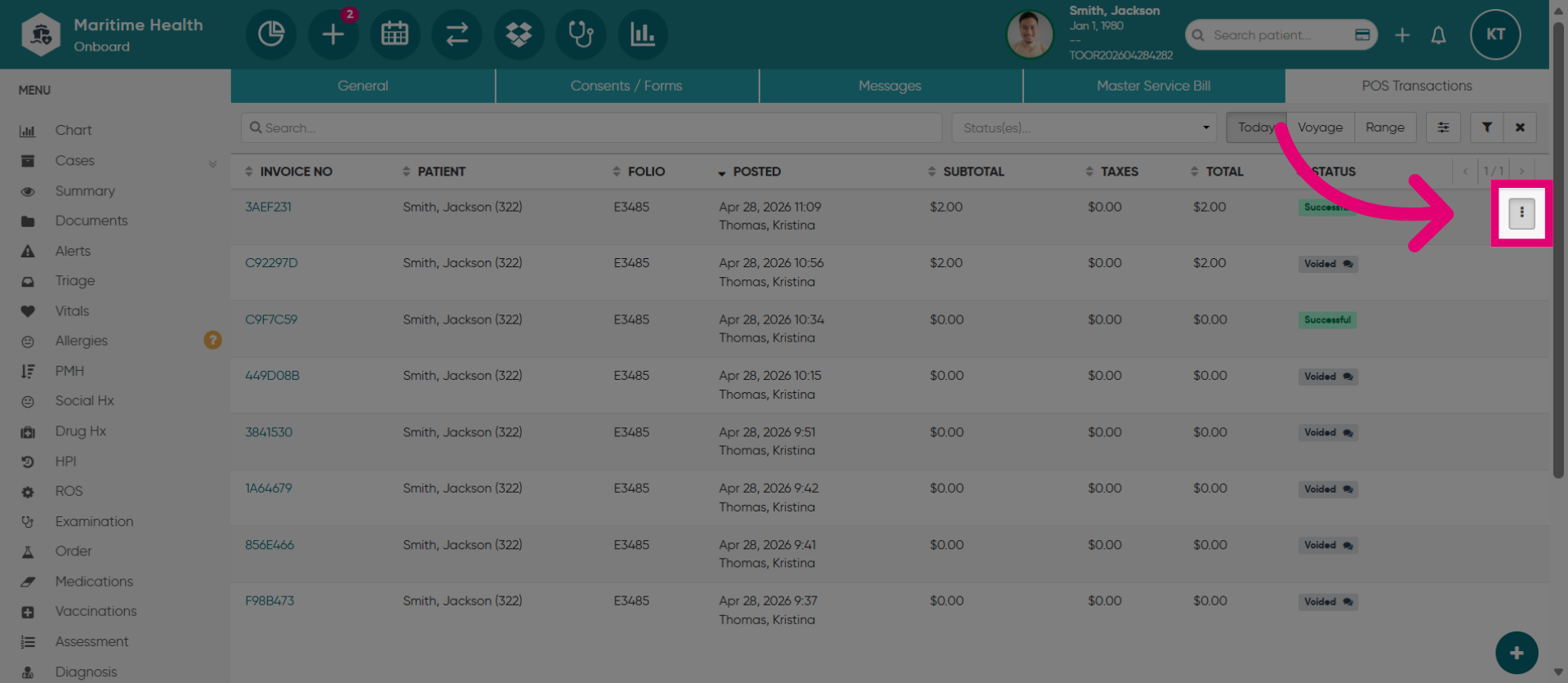Switch to the Messages tab
Image resolution: width=1568 pixels, height=683 pixels.
point(890,86)
